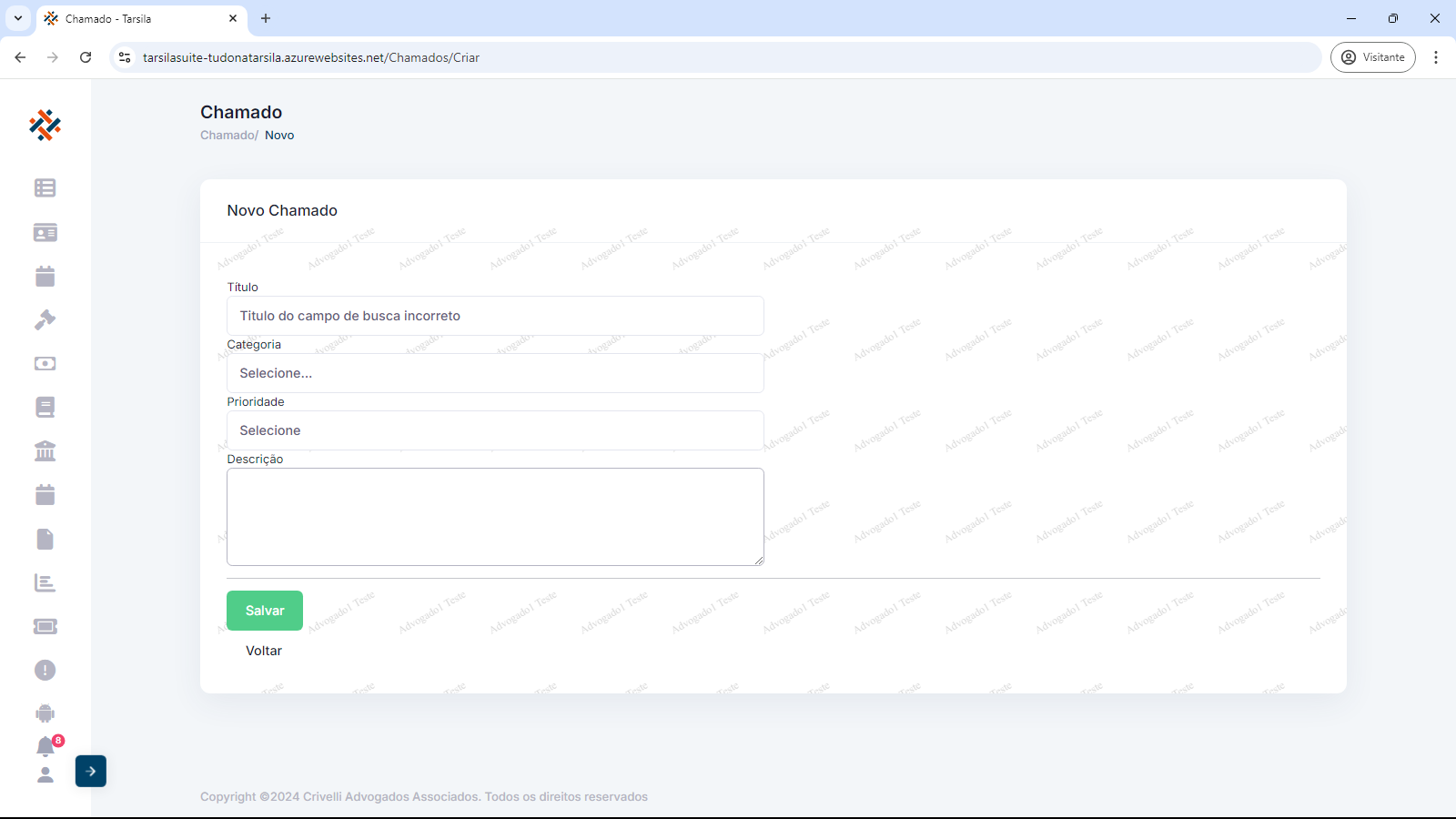This screenshot has width=1456, height=819.
Task: Click the green Salvar button
Action: coord(265,611)
